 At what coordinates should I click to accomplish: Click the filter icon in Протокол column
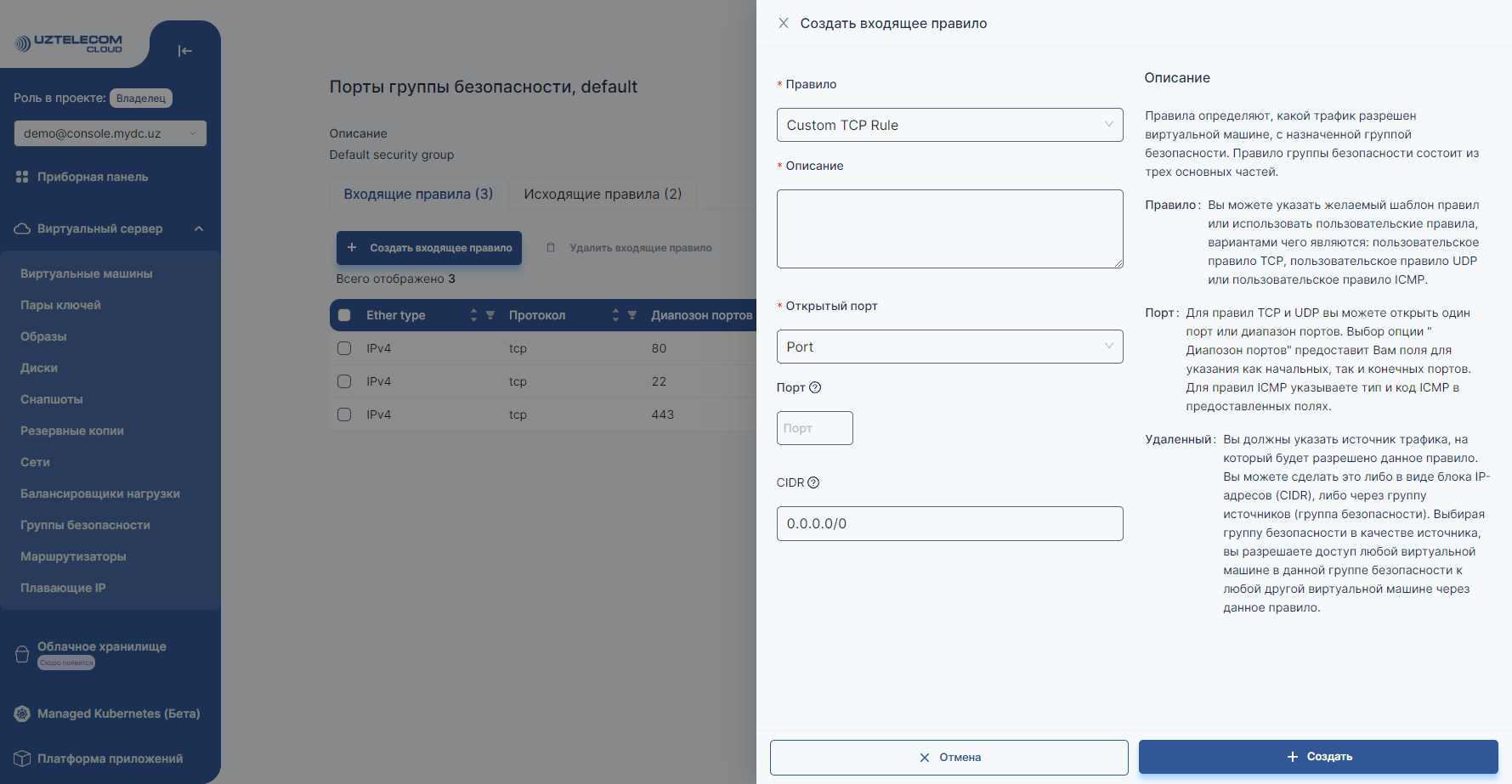pos(632,315)
